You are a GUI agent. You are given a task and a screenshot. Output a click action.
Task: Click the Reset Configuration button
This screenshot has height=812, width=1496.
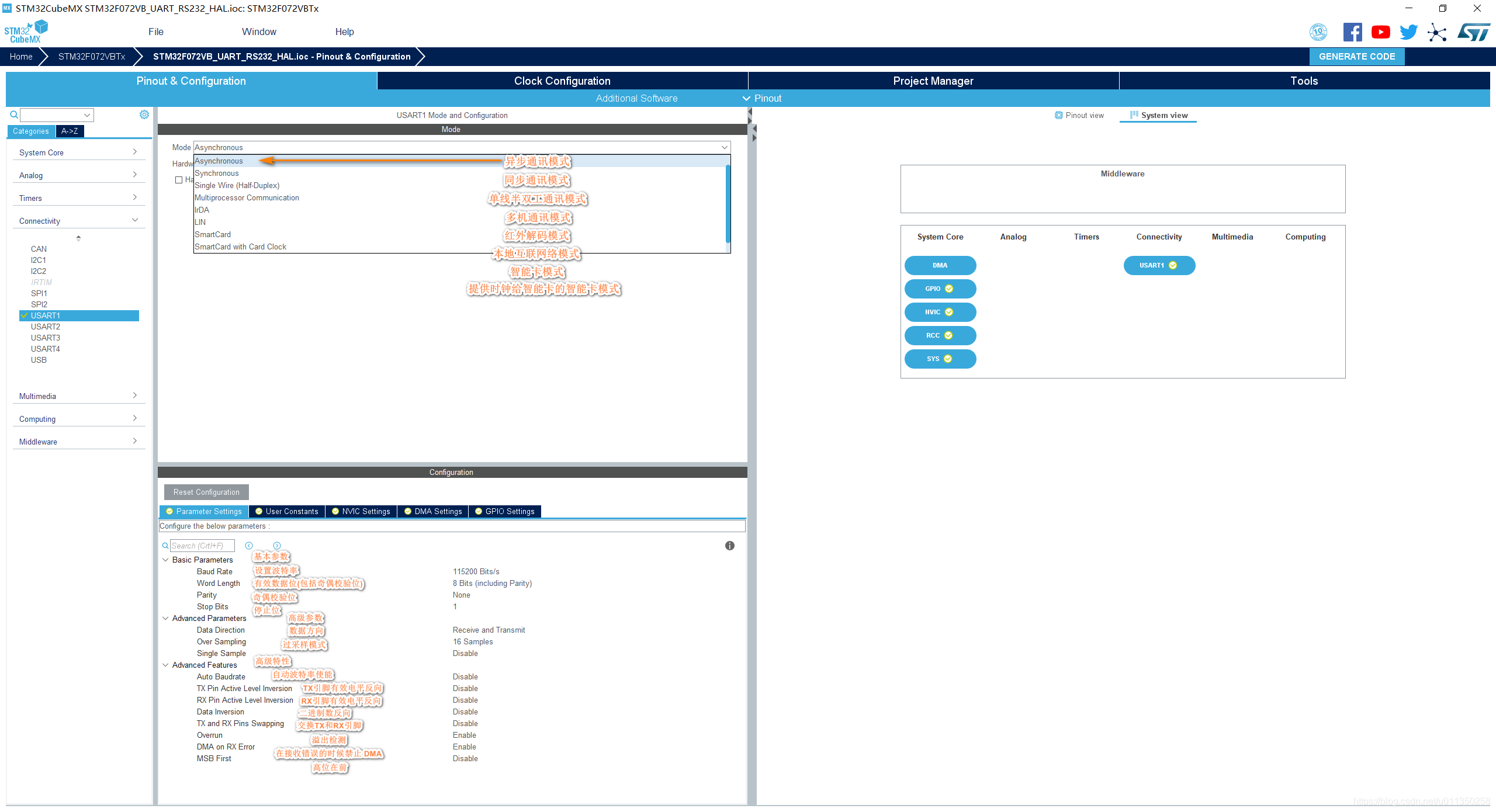coord(206,492)
